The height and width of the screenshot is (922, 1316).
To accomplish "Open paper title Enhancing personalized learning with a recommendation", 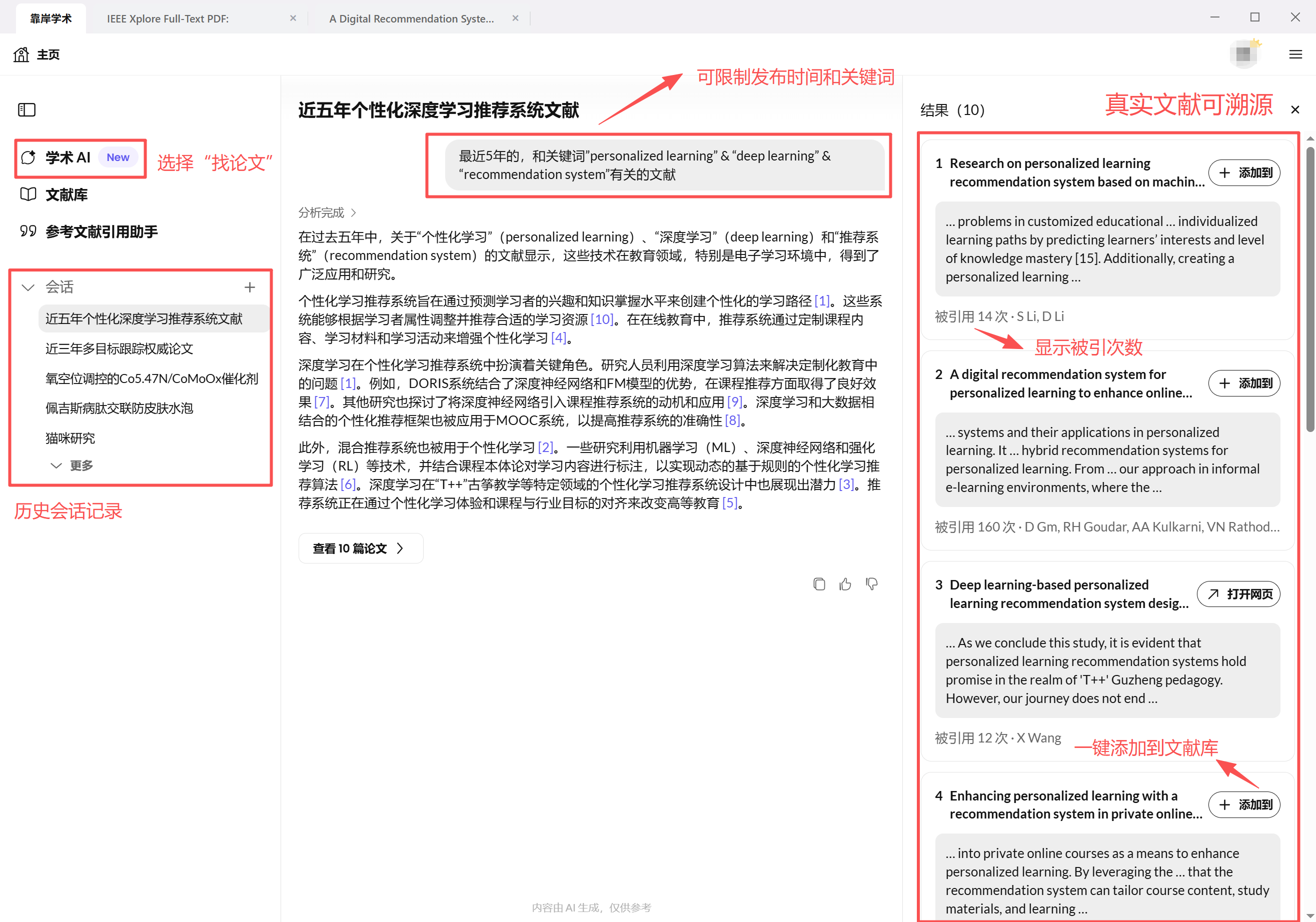I will tap(1075, 804).
